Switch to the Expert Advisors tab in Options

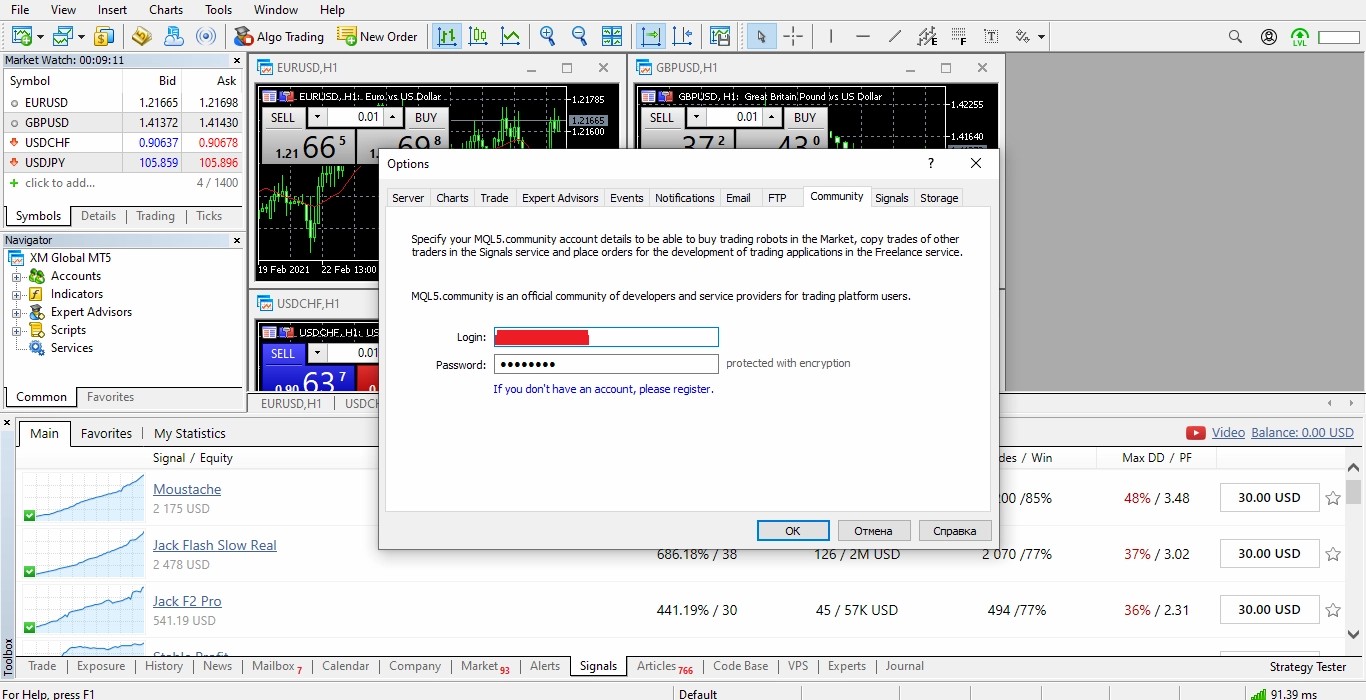[560, 198]
